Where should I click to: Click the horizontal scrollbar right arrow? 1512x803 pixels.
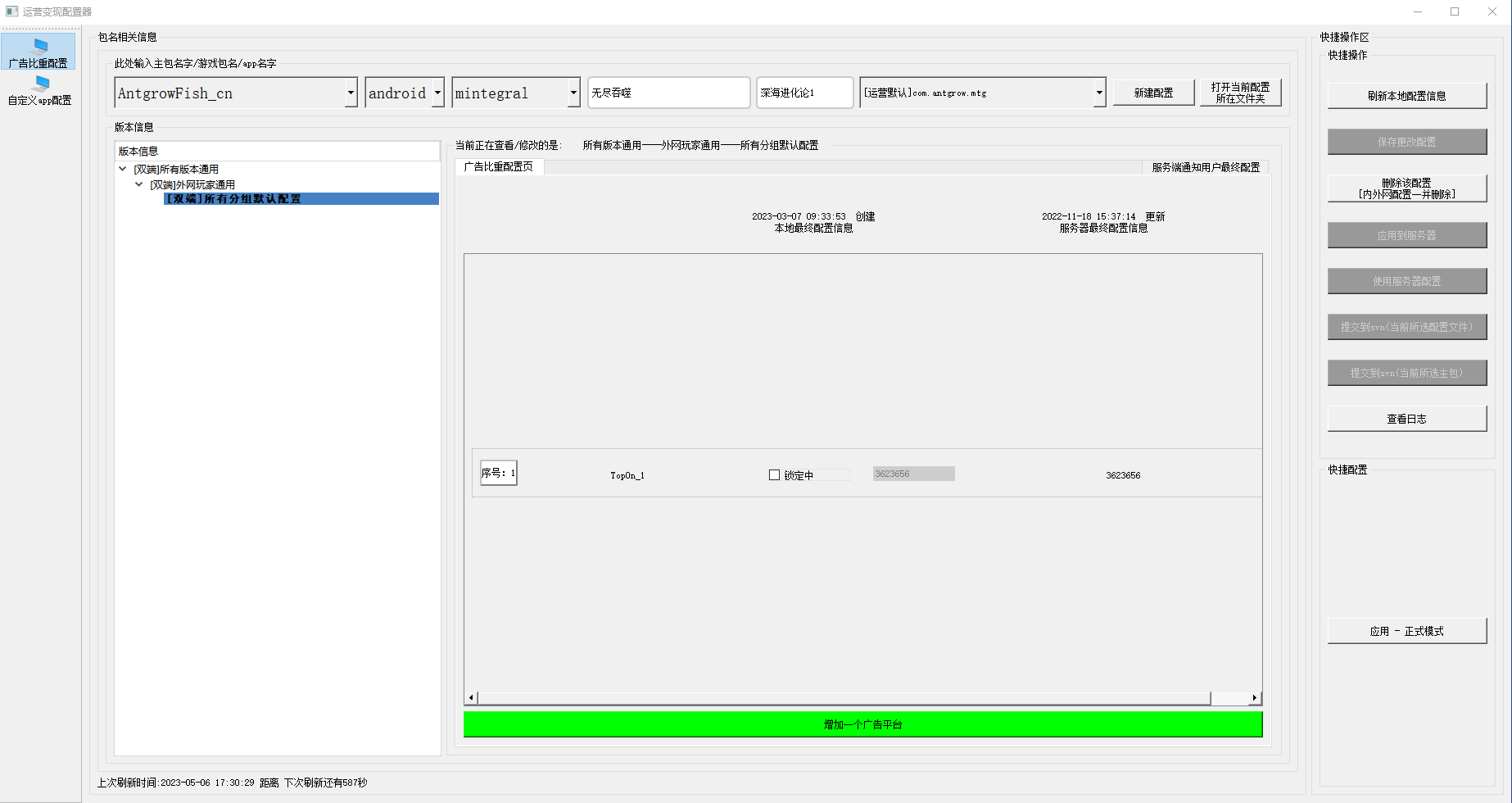(1254, 698)
